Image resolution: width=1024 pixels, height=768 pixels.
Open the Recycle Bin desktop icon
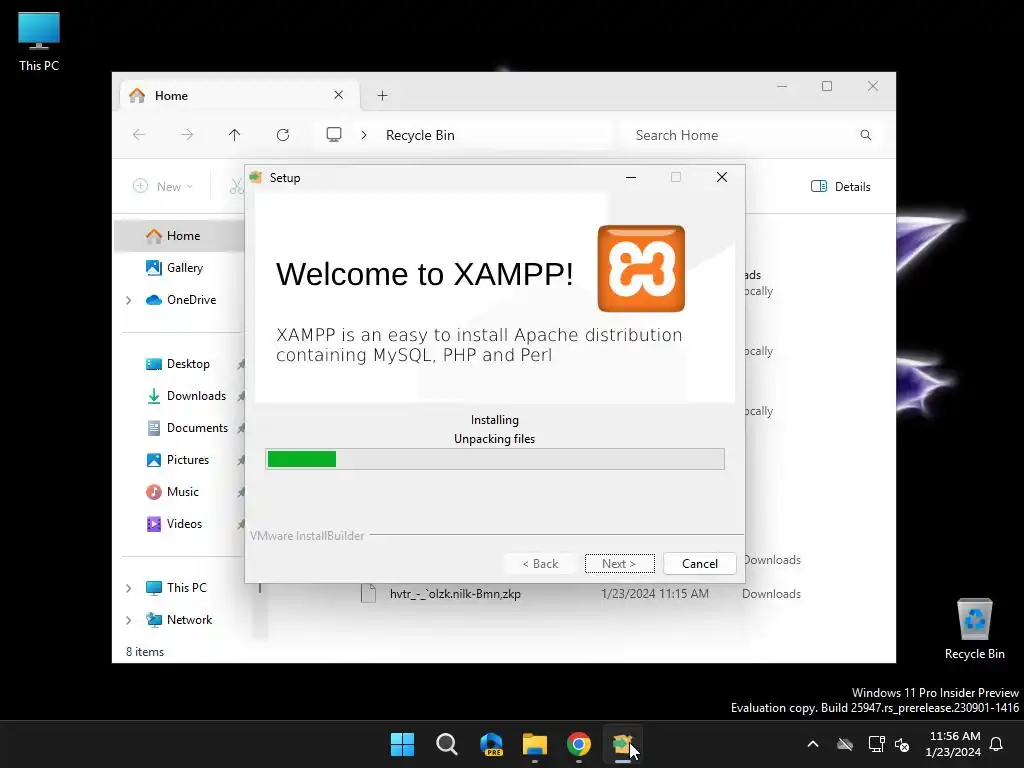coord(974,629)
